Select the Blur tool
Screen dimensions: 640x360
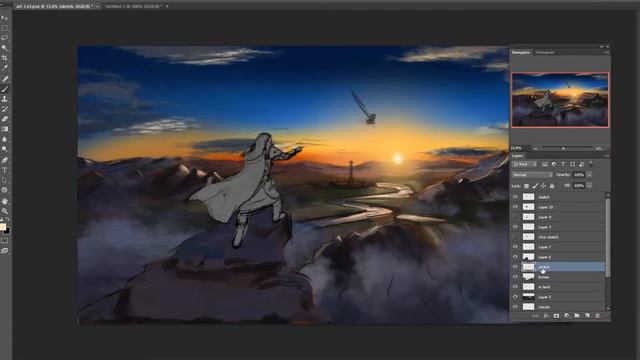pyautogui.click(x=4, y=140)
